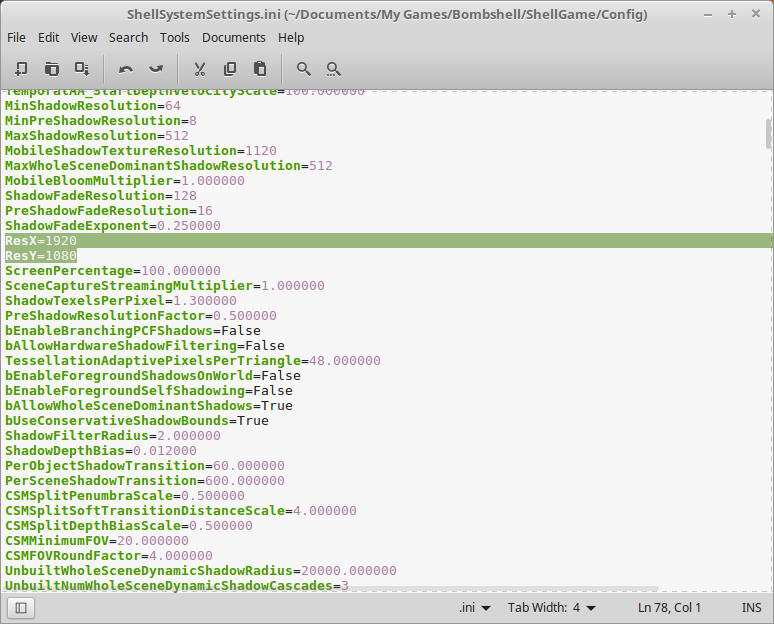Click the MobileShadowTextureResolution=1120 line

click(141, 151)
